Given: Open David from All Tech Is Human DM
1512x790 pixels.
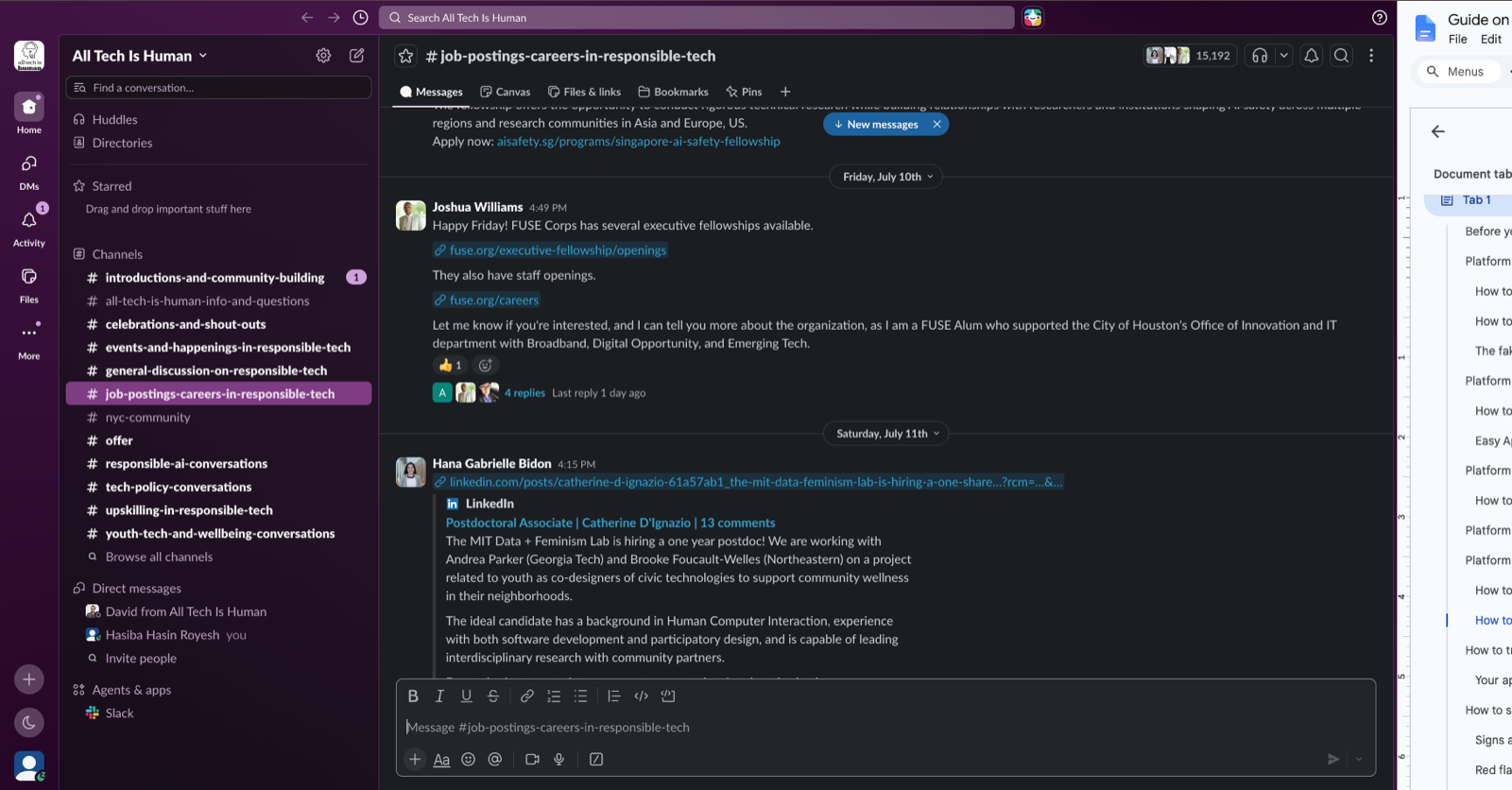Looking at the screenshot, I should 218,611.
